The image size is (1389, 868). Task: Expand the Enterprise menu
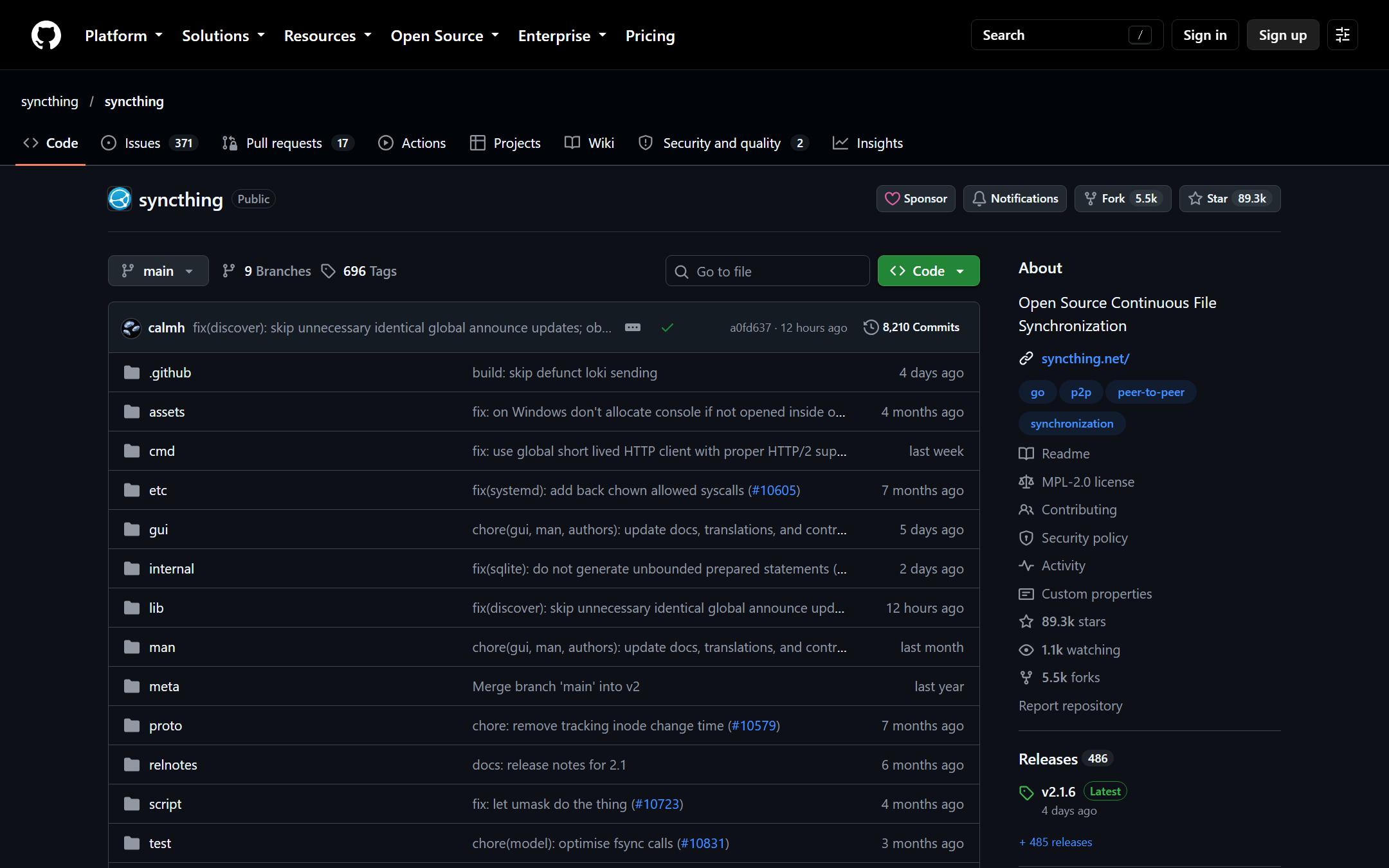pos(562,35)
